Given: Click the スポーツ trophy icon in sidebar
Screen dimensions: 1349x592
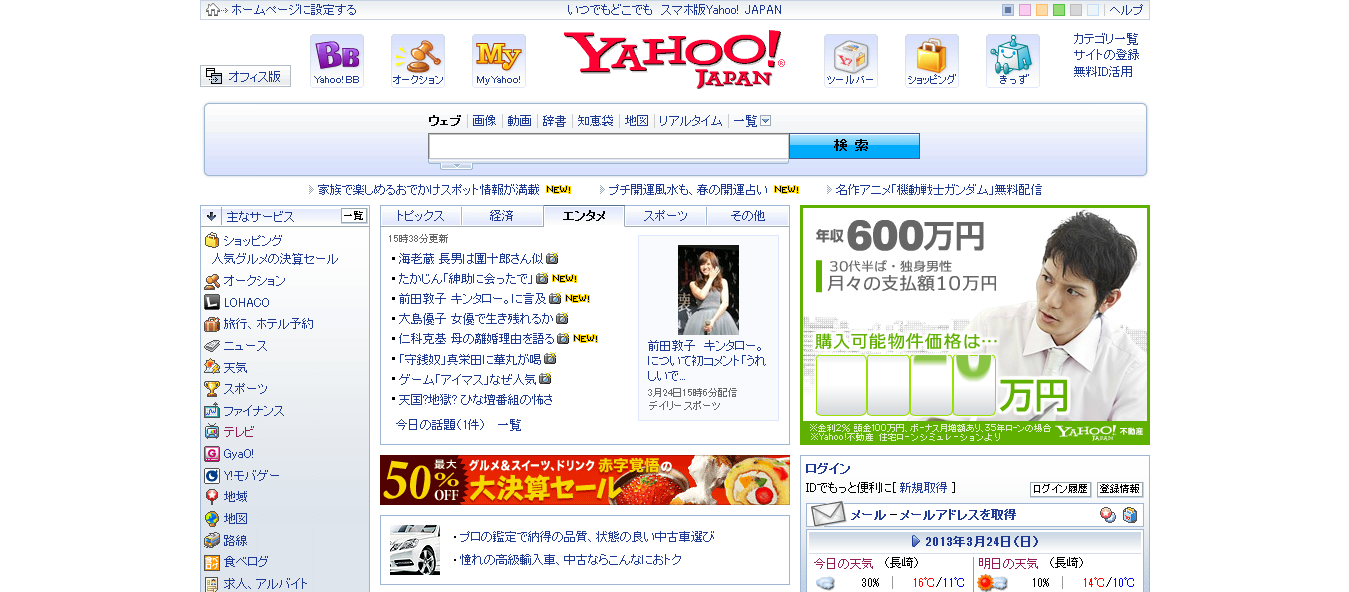Looking at the screenshot, I should pyautogui.click(x=212, y=389).
